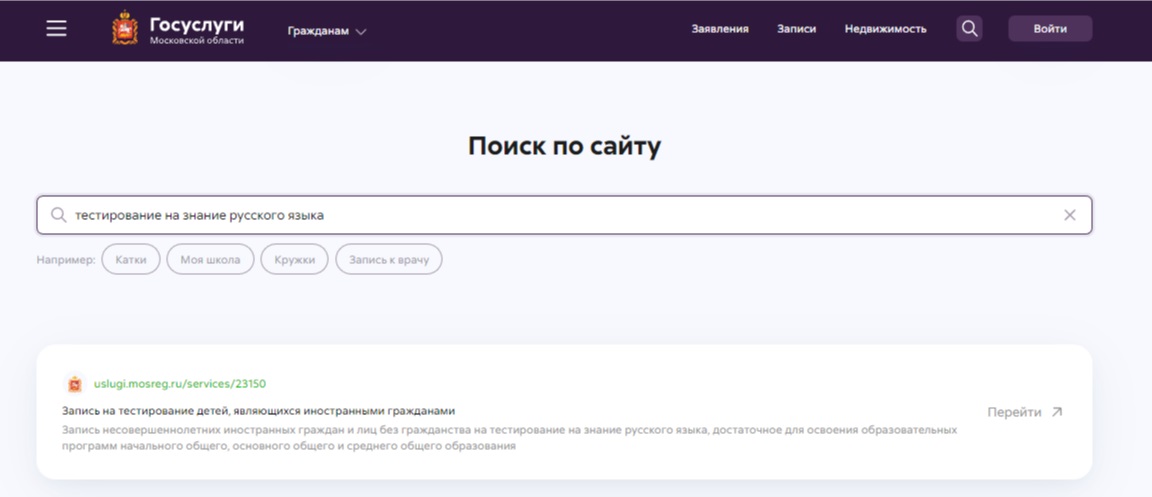
Task: Click the arrow icon next to Перейти
Action: (x=1056, y=412)
